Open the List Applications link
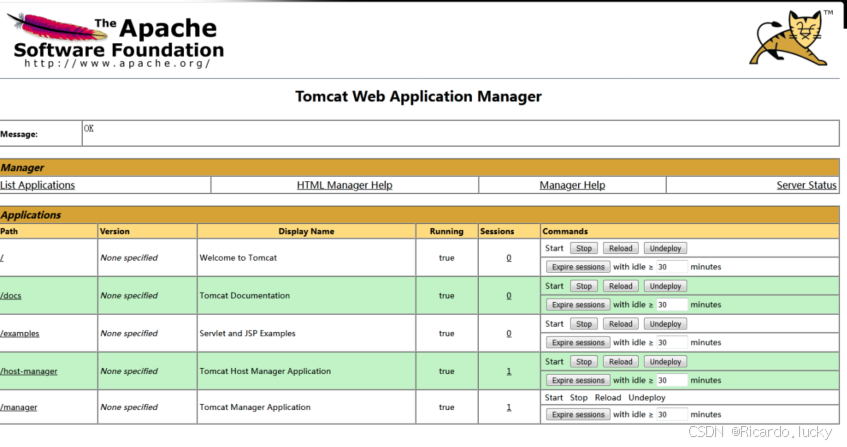Screen dimensions: 847x447 37,185
